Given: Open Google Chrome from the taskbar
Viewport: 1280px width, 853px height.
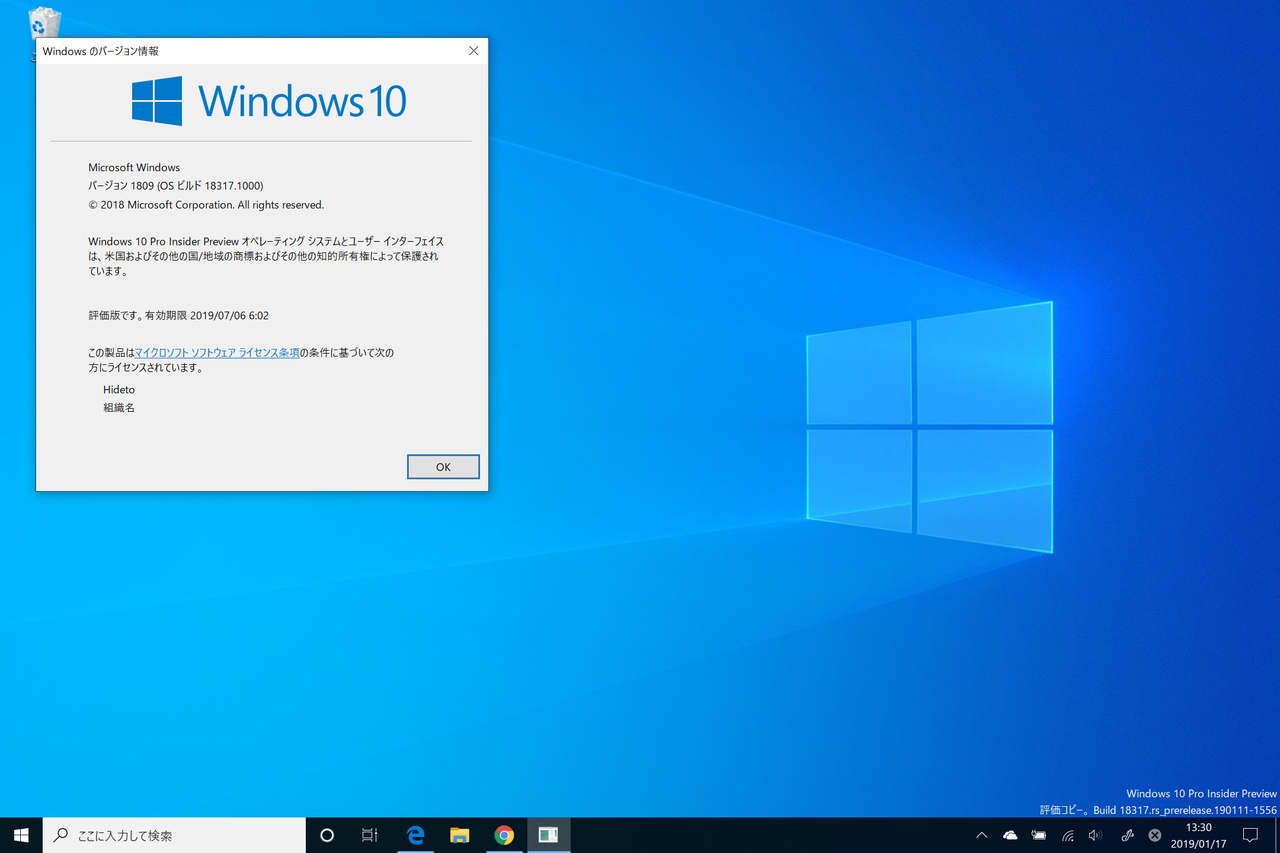Looking at the screenshot, I should tap(504, 835).
